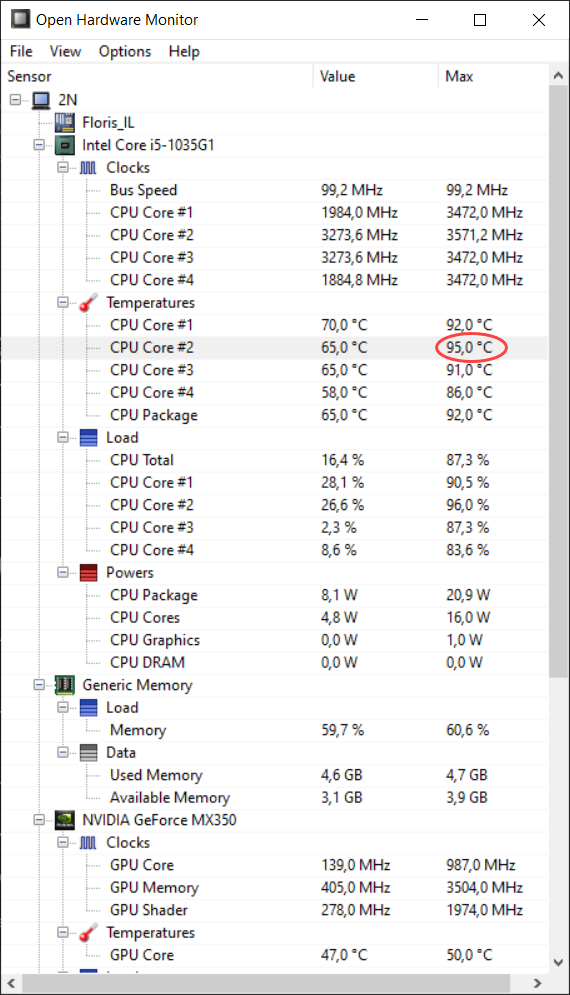
Task: Click the Generic Memory RAM icon
Action: click(x=65, y=685)
